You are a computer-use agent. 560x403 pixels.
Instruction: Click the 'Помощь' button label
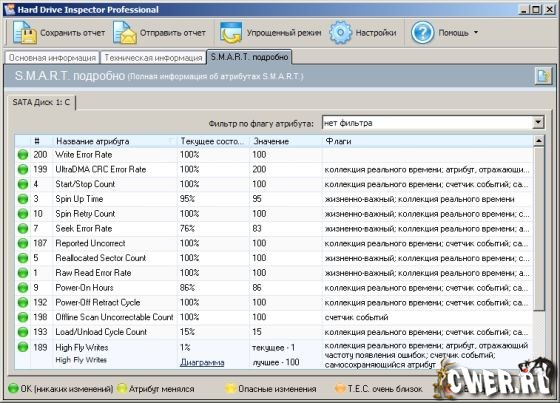[453, 33]
